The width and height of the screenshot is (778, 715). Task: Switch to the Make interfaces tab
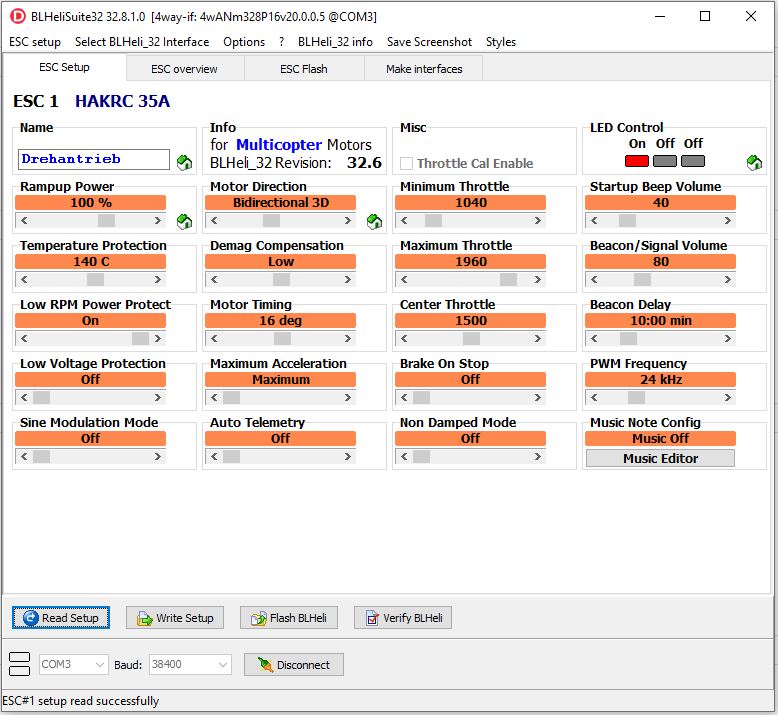[x=424, y=69]
